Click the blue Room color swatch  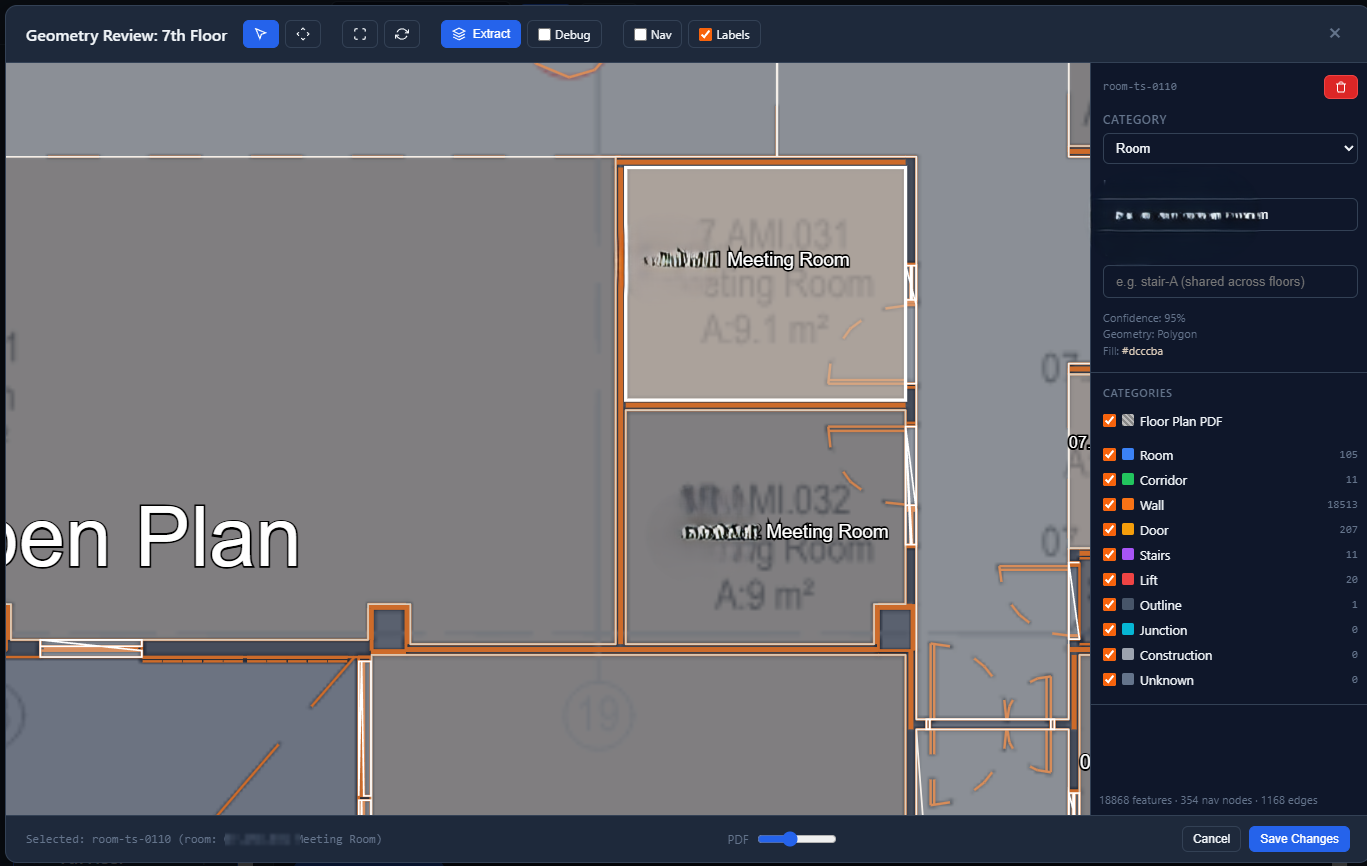point(1128,455)
